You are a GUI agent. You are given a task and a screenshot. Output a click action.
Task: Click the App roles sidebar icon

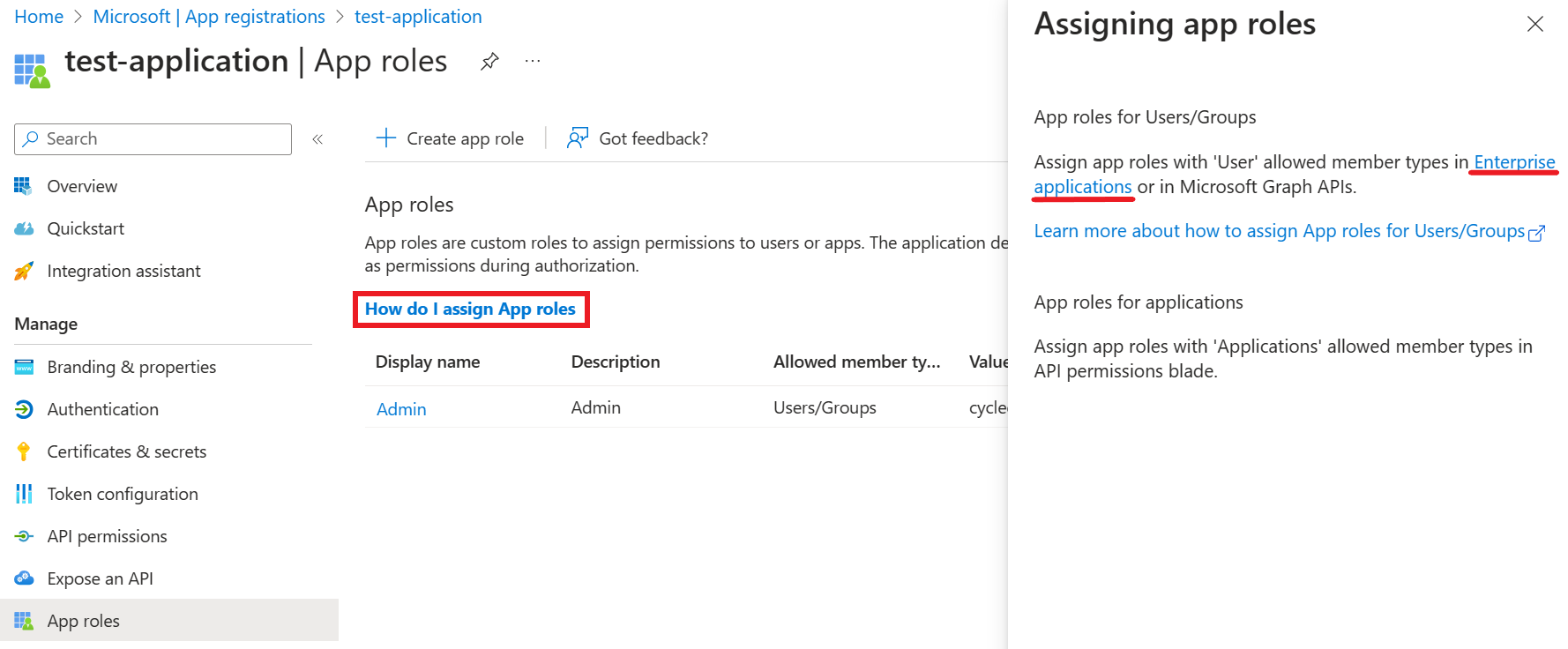pos(24,621)
